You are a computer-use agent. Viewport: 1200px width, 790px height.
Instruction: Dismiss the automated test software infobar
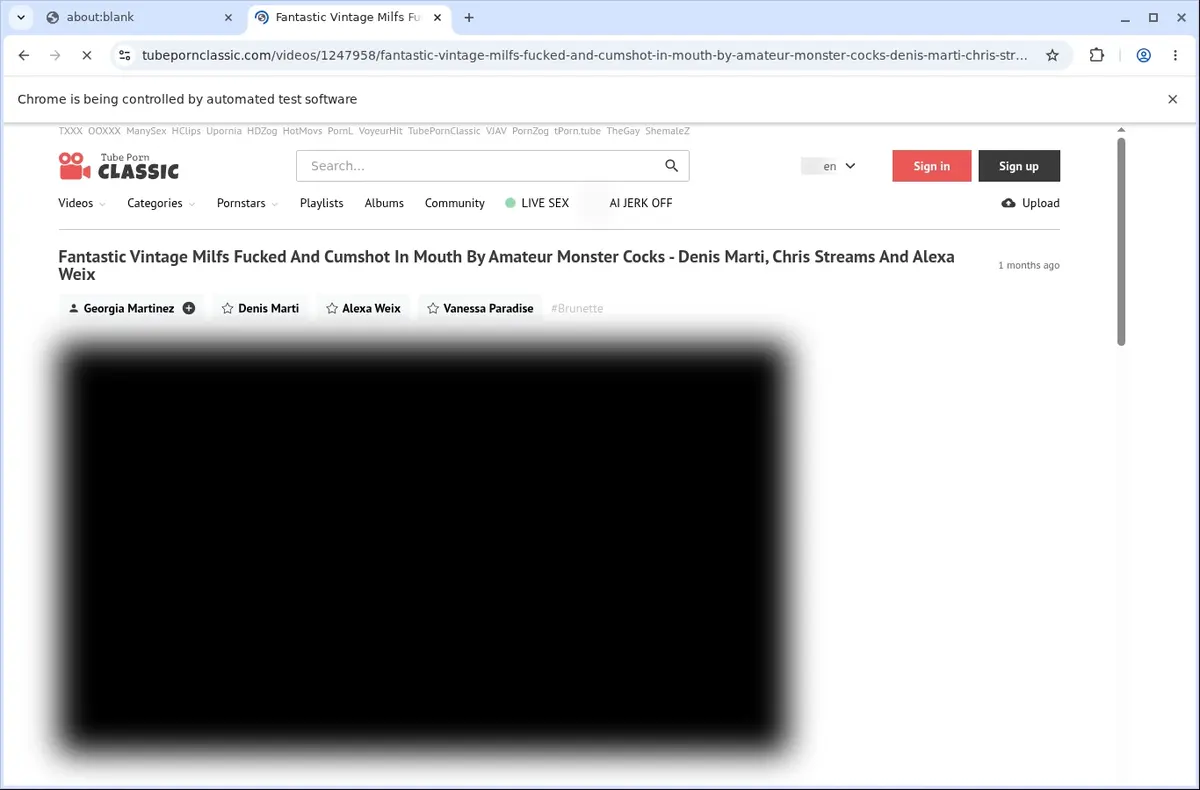point(1173,99)
